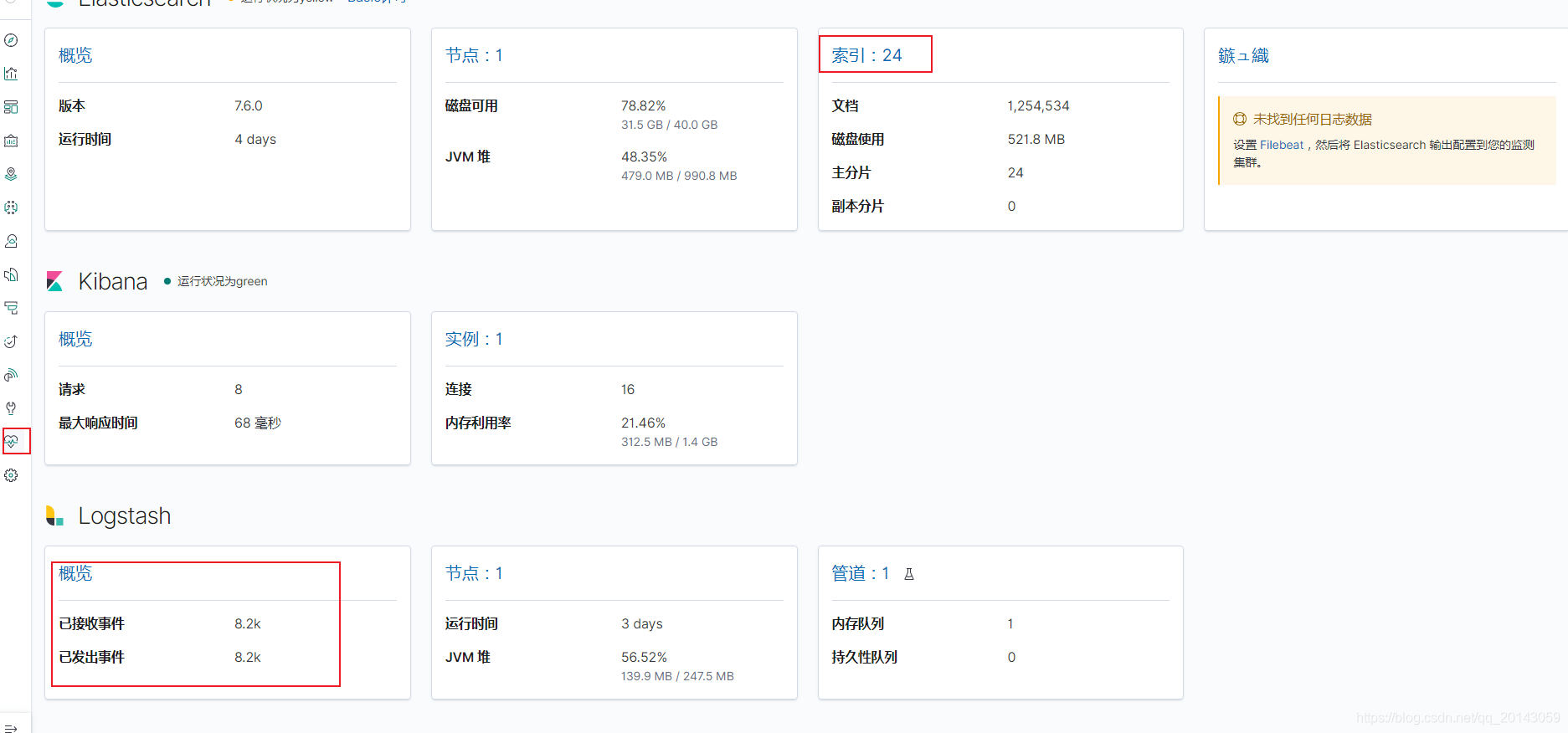Click the JVM heap value 48.35%
Image resolution: width=1568 pixels, height=733 pixels.
(644, 157)
